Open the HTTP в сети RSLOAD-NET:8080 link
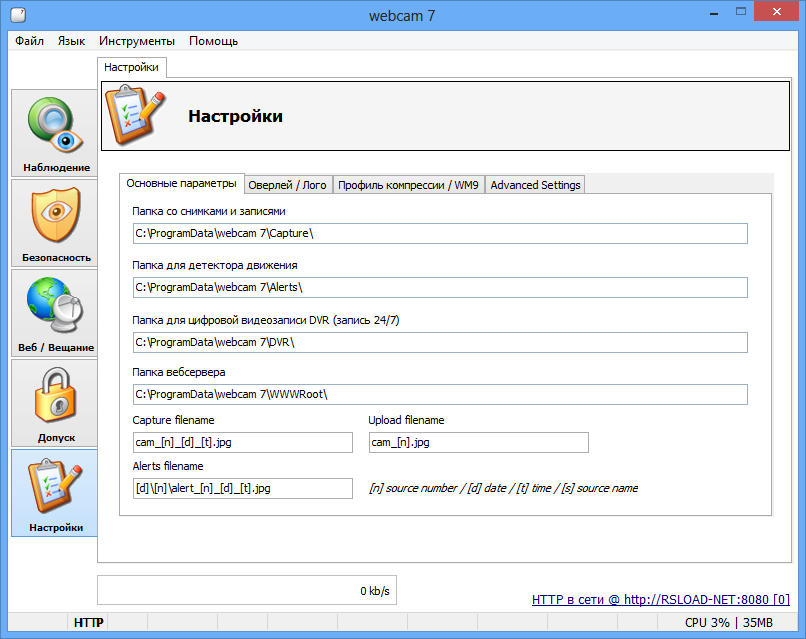The height and width of the screenshot is (639, 806). click(x=661, y=599)
